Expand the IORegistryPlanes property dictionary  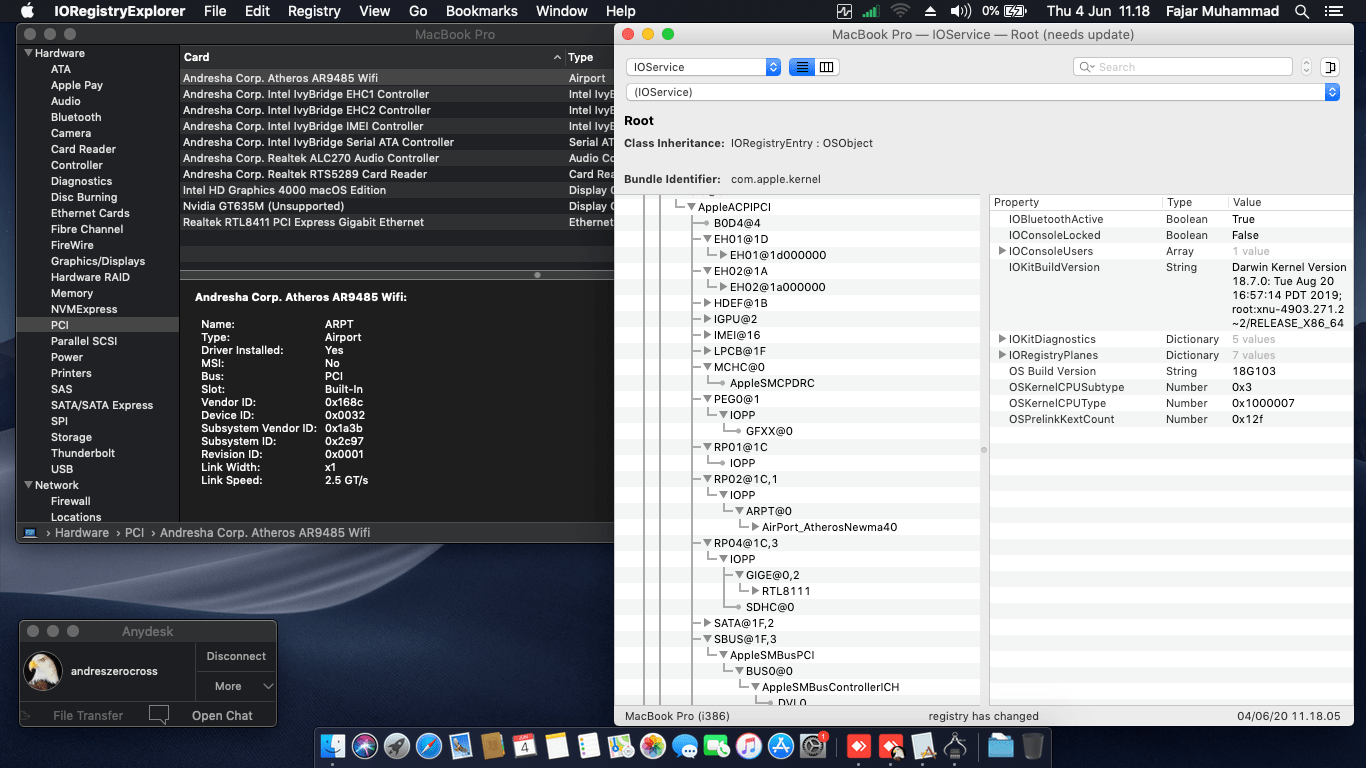[1002, 355]
